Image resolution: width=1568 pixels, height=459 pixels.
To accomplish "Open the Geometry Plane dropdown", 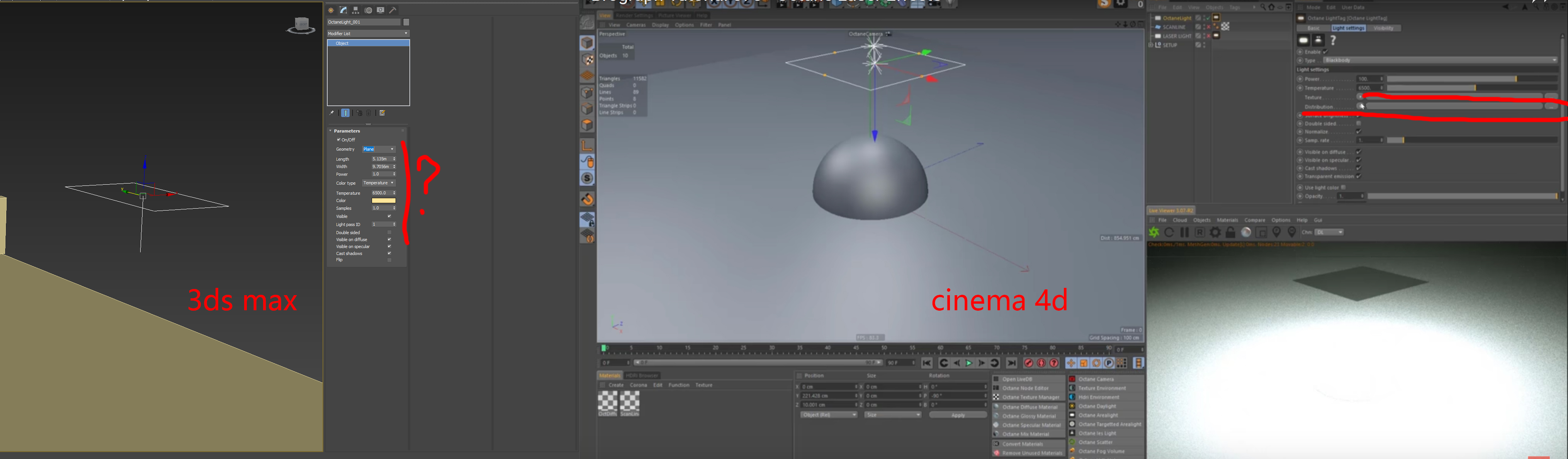I will [379, 149].
